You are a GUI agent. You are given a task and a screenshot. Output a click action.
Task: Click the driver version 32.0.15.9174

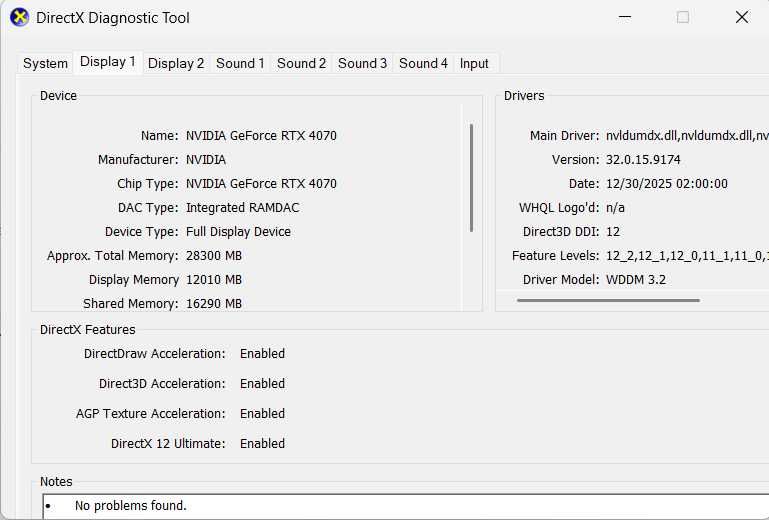643,160
